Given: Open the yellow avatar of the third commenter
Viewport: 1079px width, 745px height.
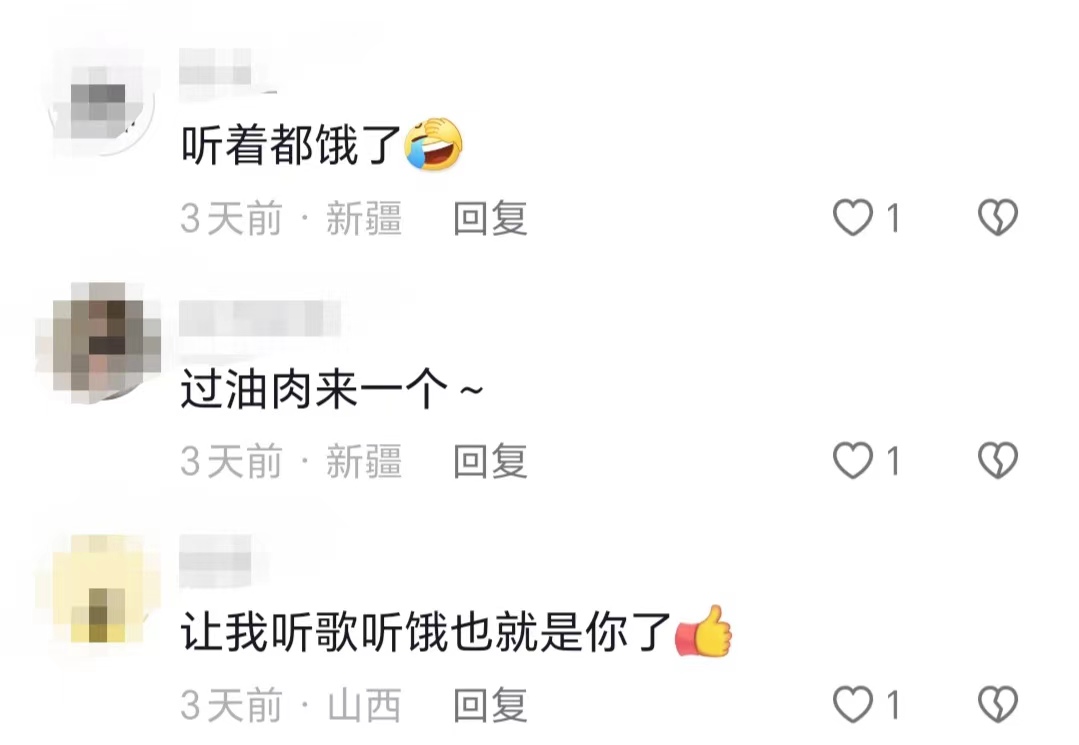Looking at the screenshot, I should coord(102,590).
